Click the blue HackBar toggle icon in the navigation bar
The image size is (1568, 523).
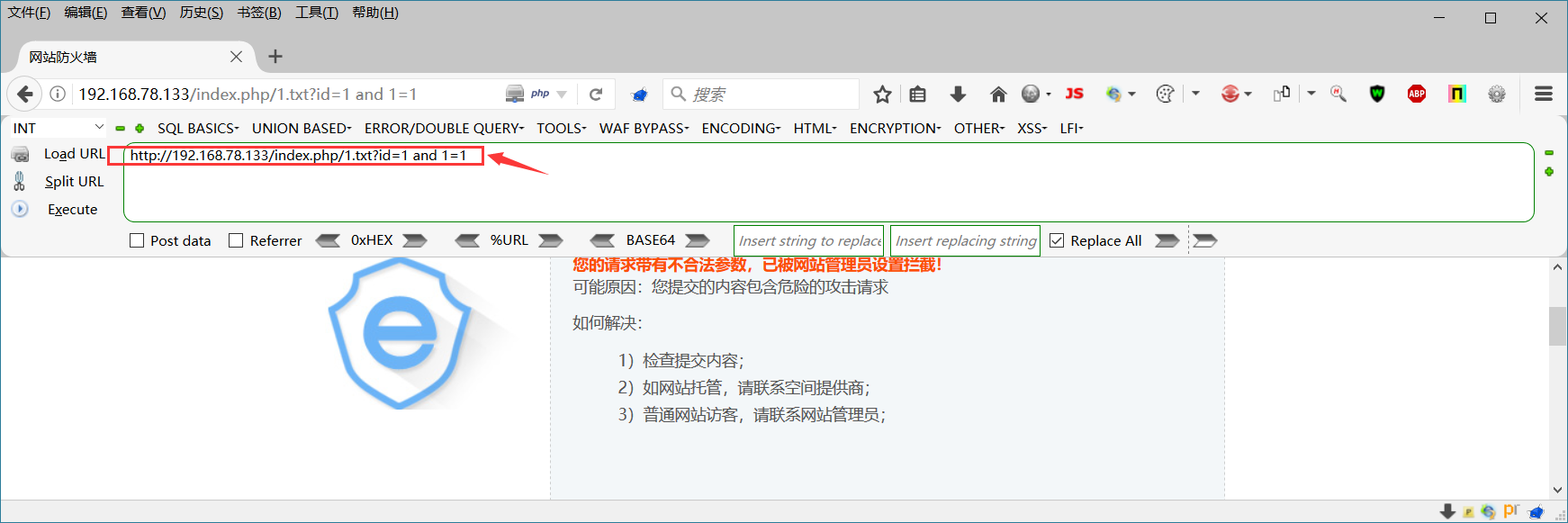[640, 94]
